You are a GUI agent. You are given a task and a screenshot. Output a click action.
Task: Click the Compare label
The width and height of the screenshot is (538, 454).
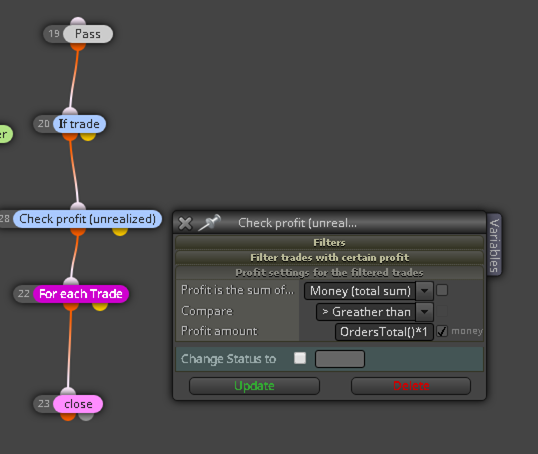click(207, 311)
